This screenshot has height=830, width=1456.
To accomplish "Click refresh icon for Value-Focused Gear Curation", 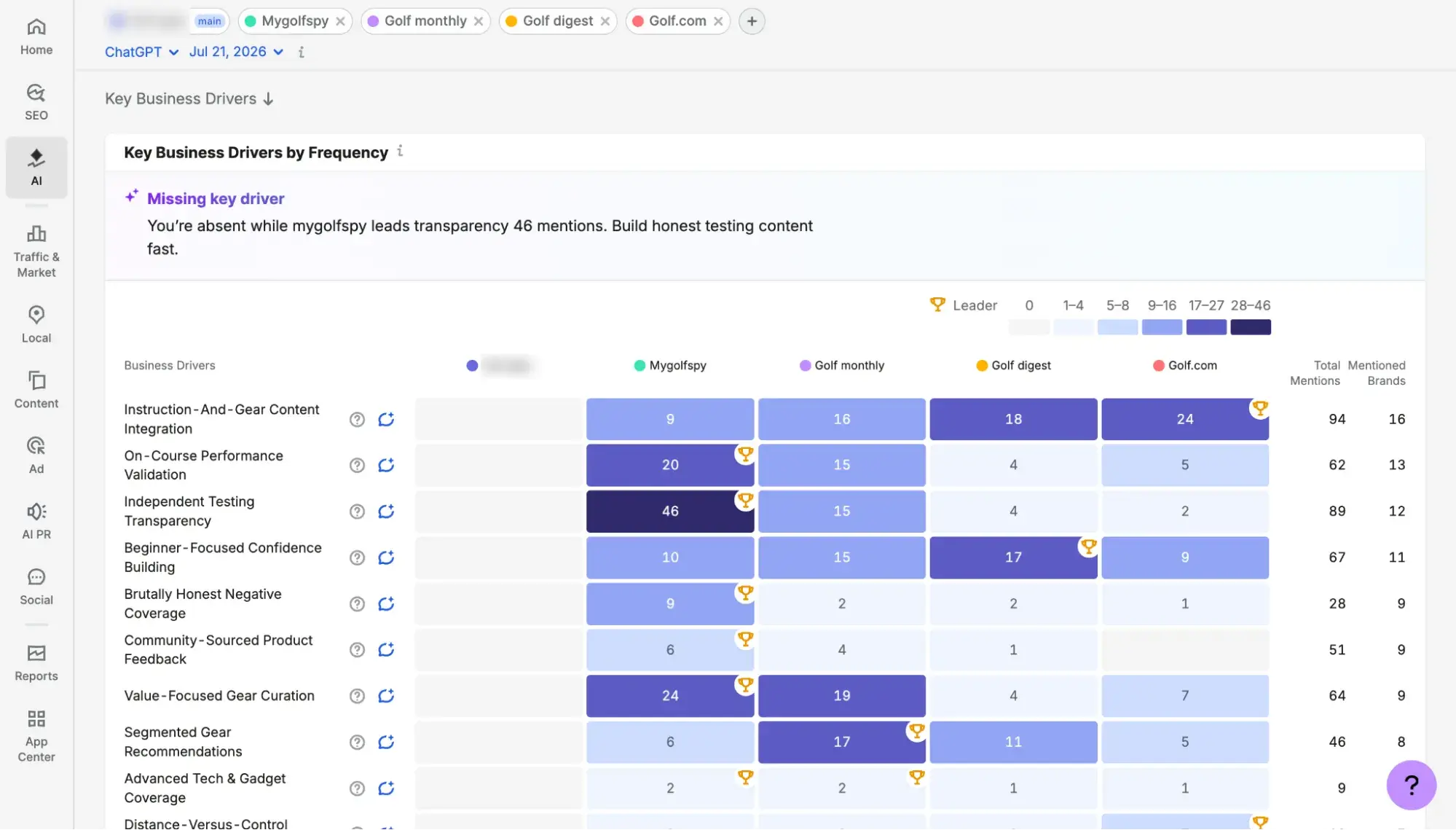I will [386, 696].
